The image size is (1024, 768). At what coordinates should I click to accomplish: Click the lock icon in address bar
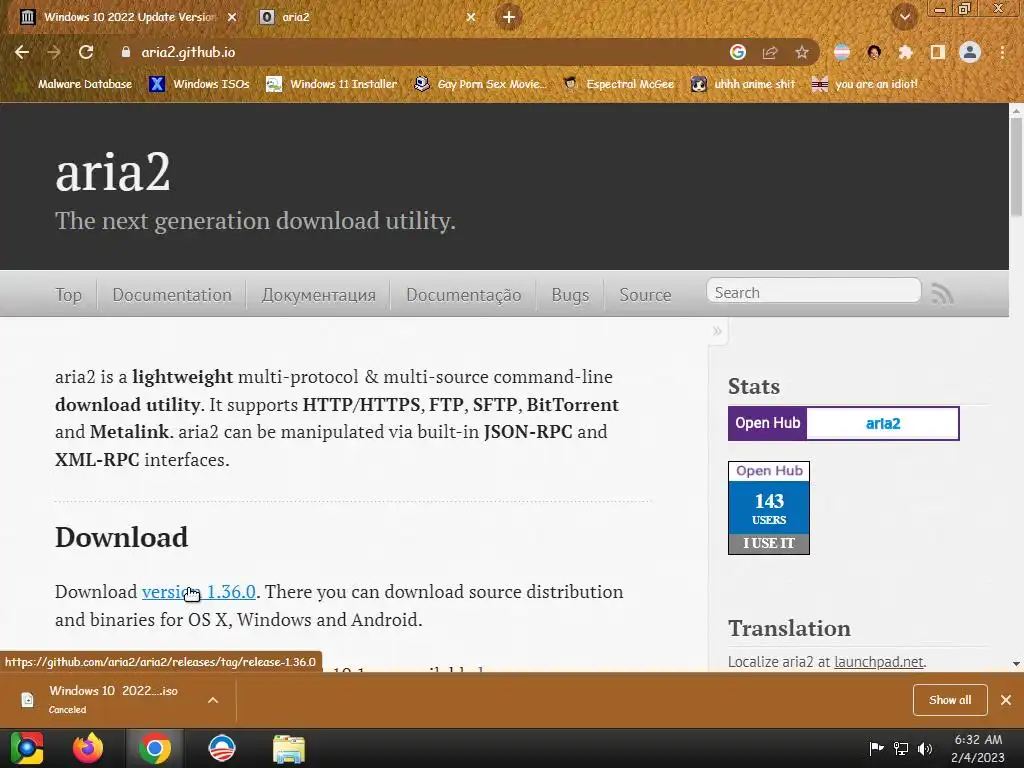125,52
